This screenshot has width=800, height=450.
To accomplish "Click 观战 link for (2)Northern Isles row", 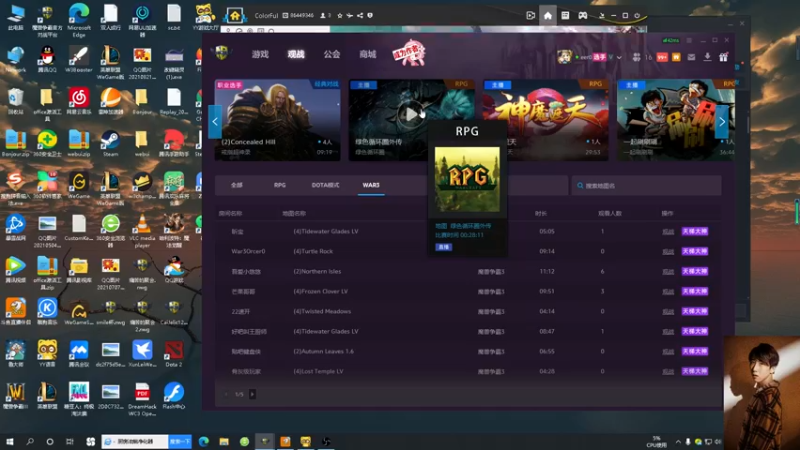I will [x=668, y=271].
